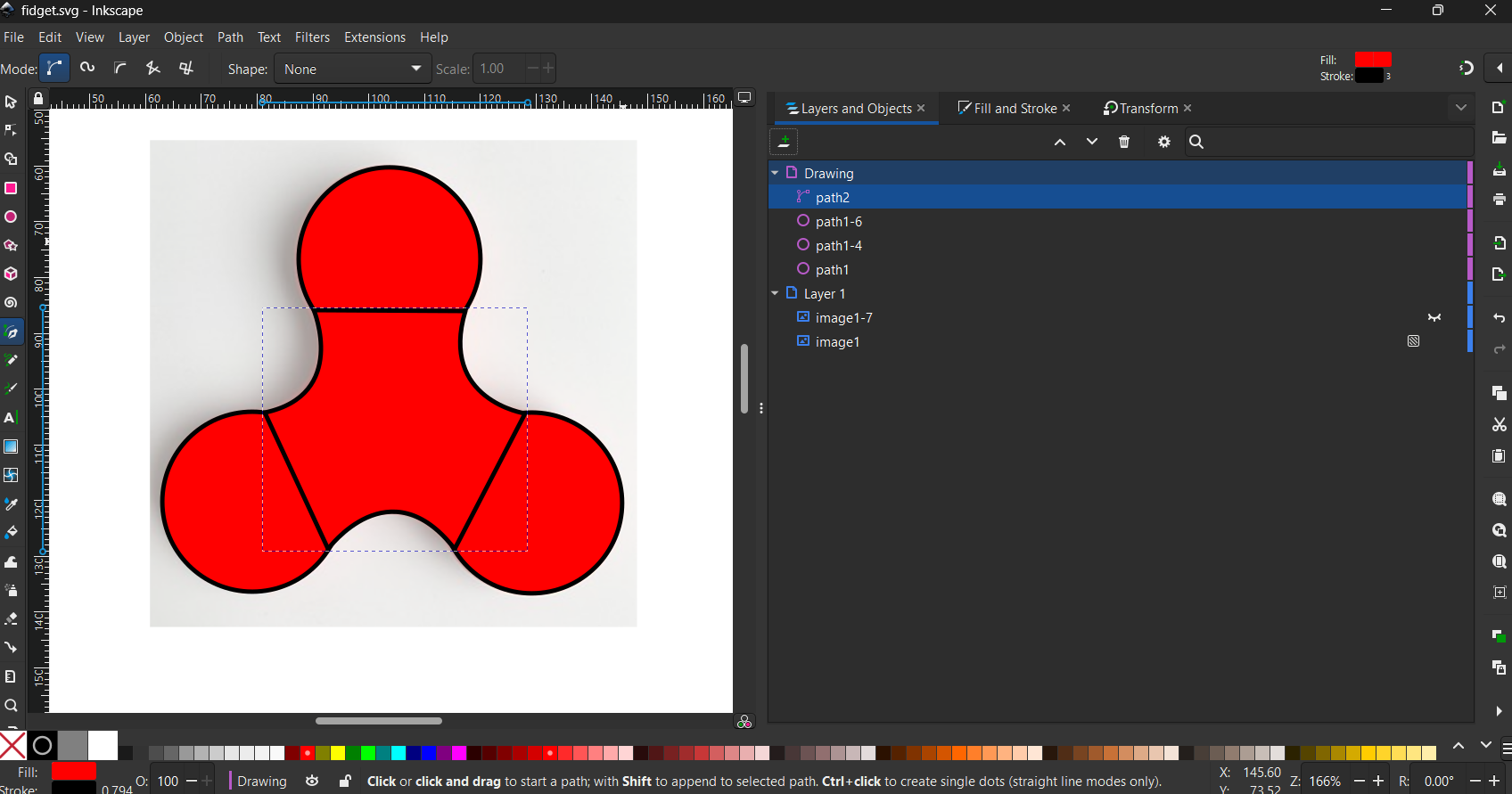Select the Ellipse tool
The width and height of the screenshot is (1512, 794).
[x=11, y=217]
